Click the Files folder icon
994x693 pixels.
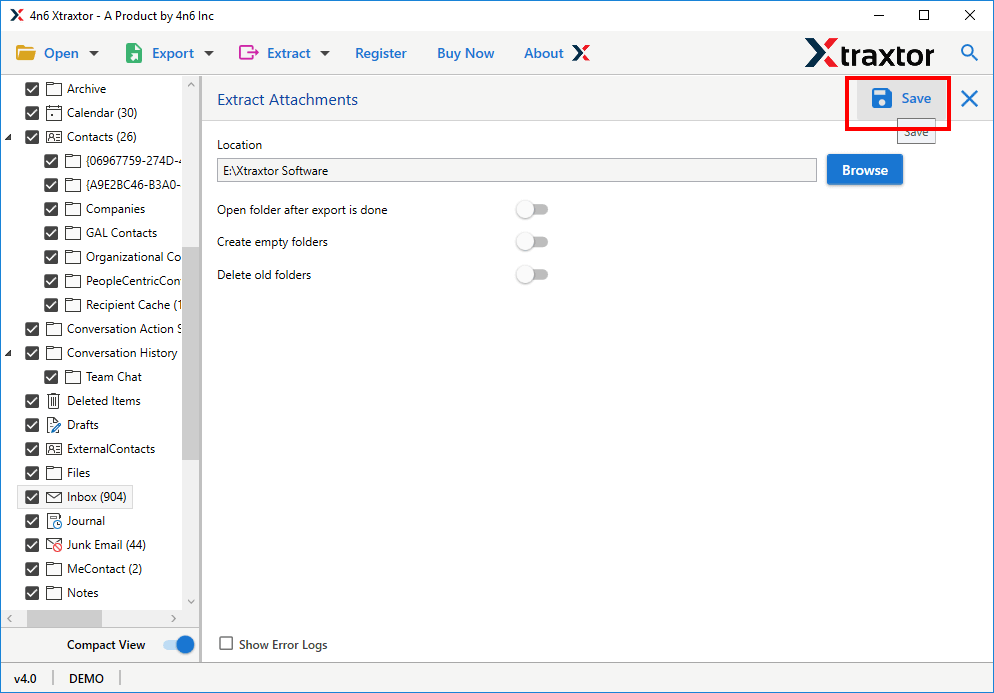click(x=54, y=473)
